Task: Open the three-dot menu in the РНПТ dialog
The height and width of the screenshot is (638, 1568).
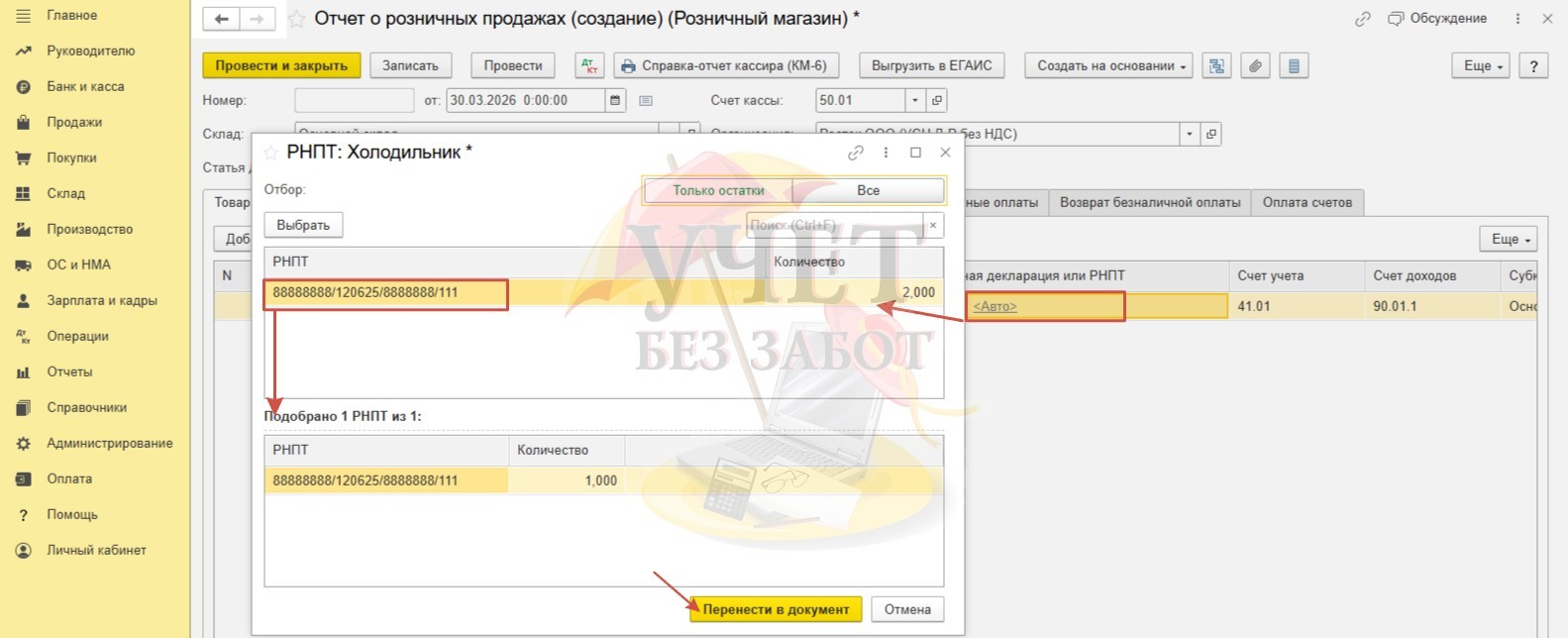Action: 886,153
